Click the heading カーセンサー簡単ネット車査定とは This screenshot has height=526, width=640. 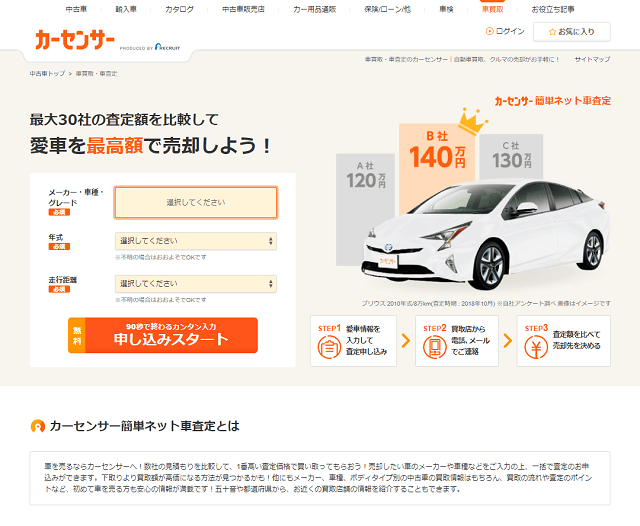144,426
